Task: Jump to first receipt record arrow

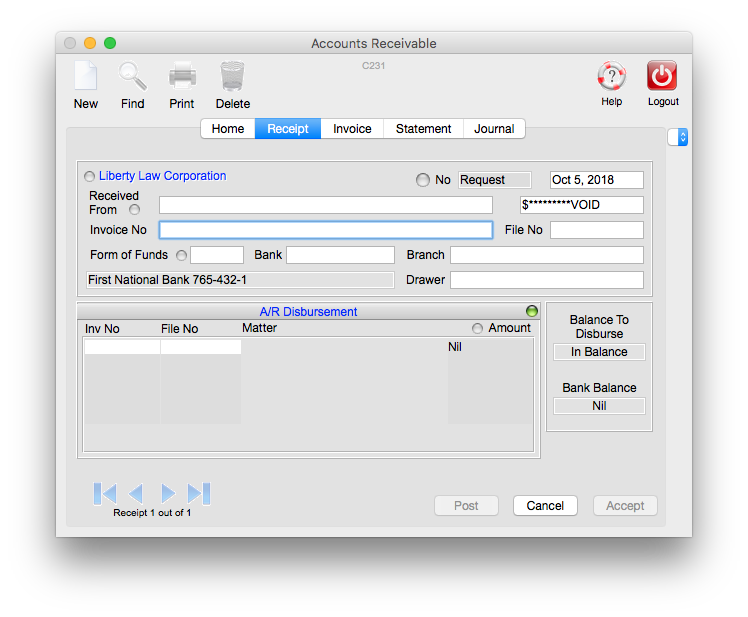Action: 105,493
